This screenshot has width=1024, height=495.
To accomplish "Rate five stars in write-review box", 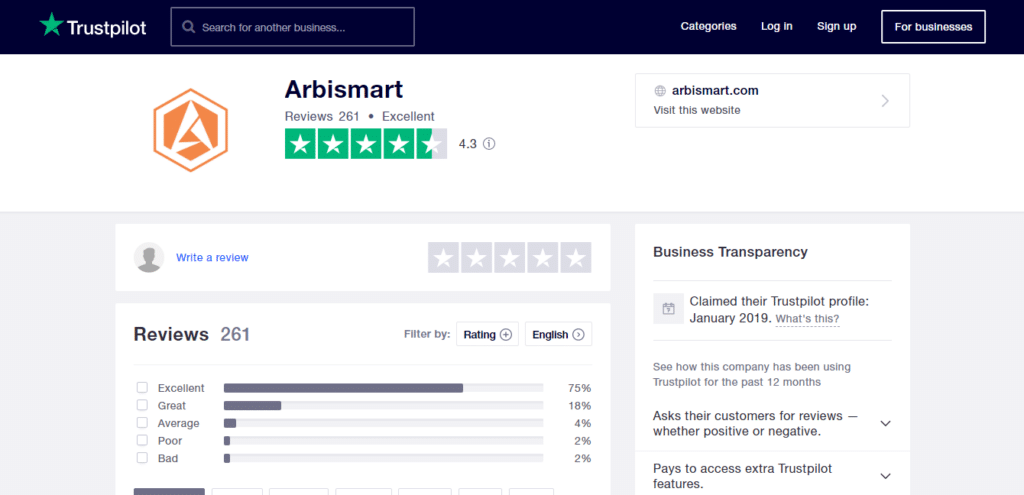I will (x=575, y=258).
